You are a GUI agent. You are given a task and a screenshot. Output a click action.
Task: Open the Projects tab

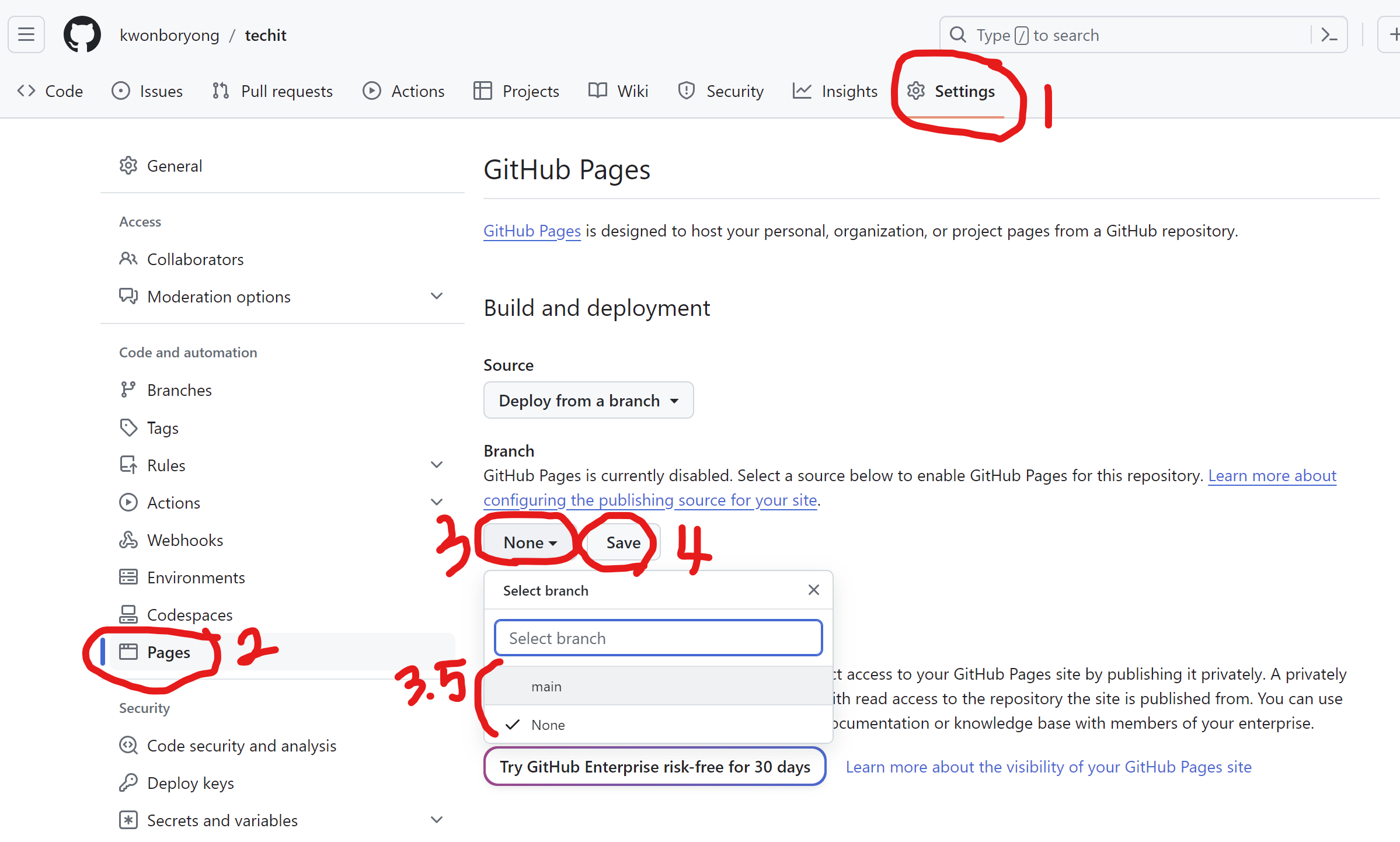[516, 91]
